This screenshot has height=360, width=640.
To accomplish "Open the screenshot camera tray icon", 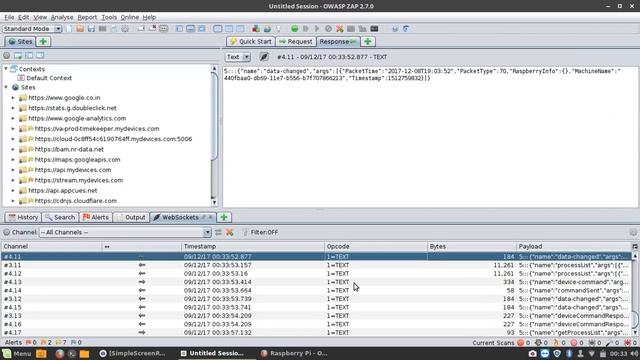I will 533,353.
